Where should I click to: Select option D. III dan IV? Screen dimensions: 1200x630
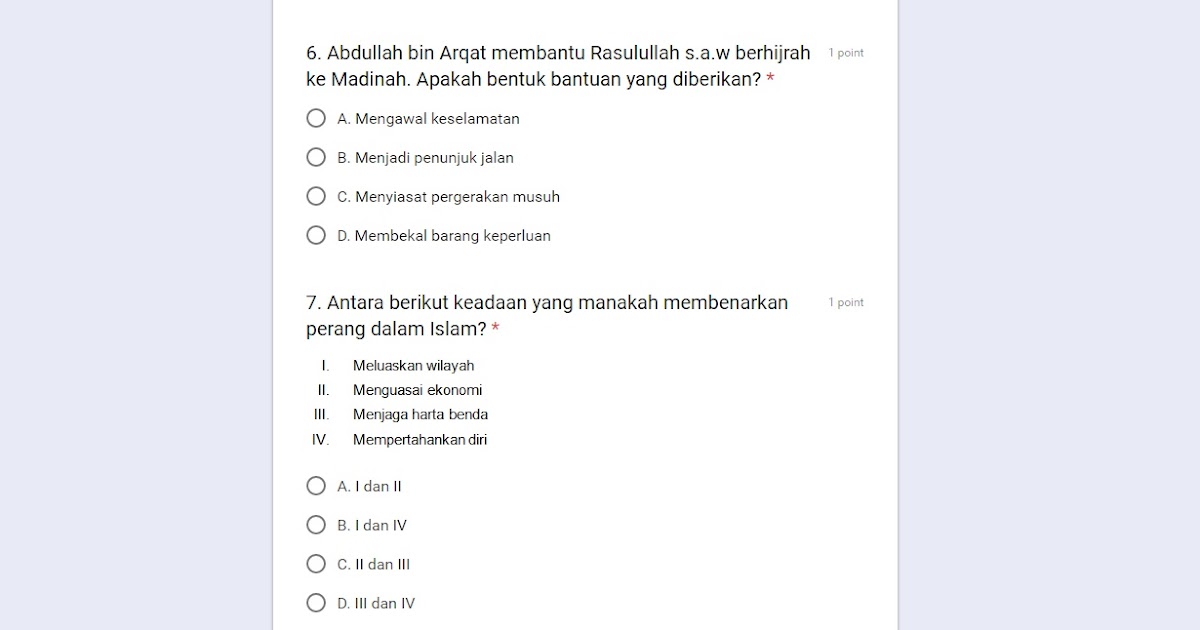click(x=316, y=603)
